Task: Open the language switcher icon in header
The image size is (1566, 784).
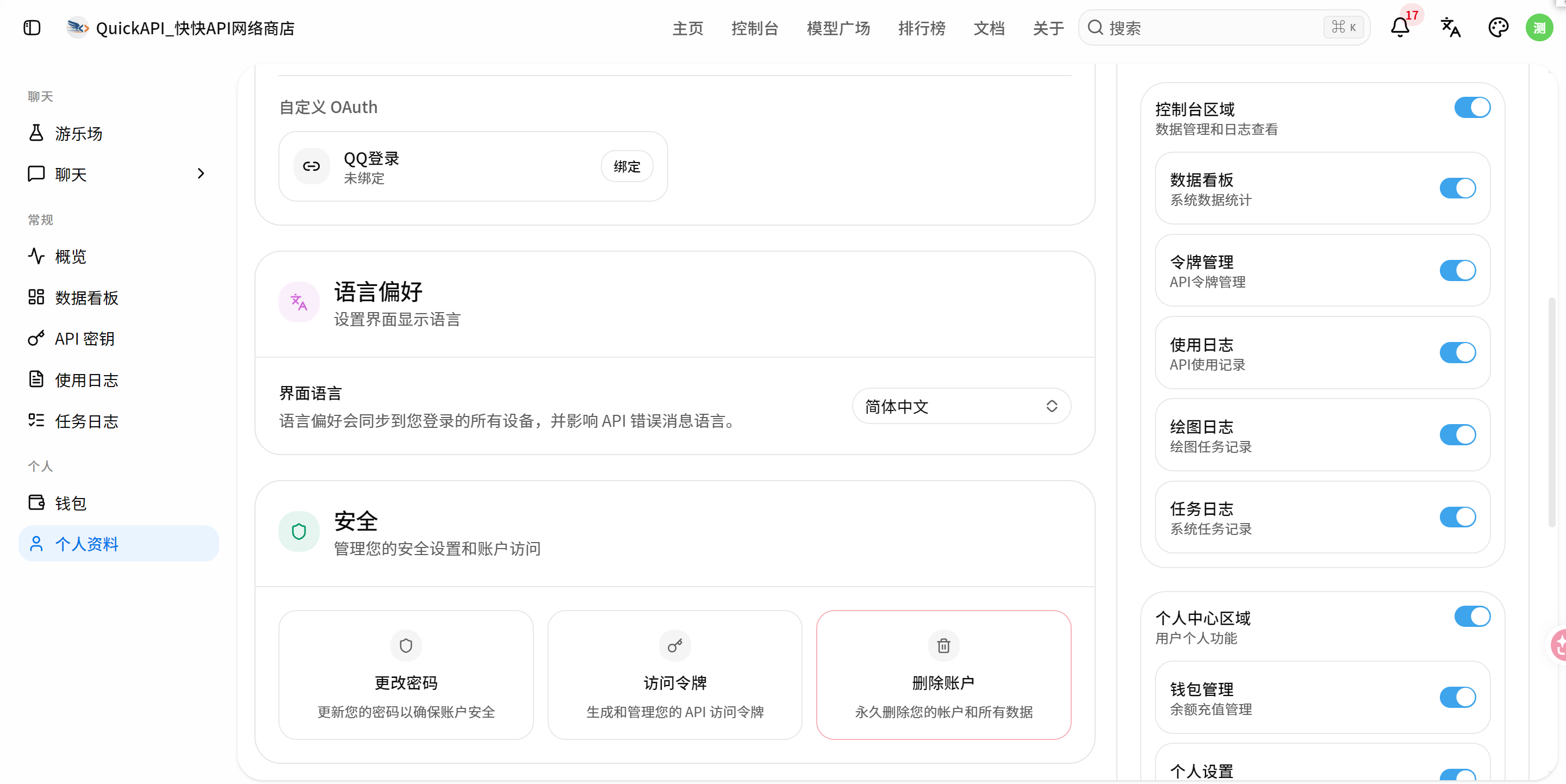Action: pyautogui.click(x=1450, y=28)
